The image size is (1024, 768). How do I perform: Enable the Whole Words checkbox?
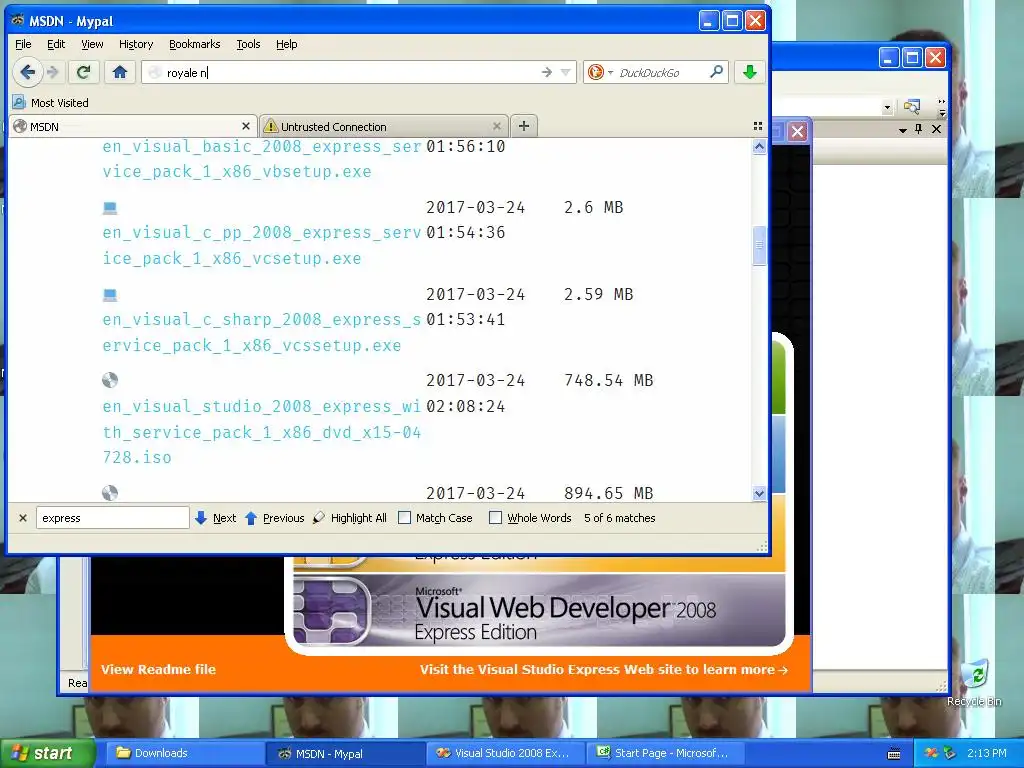pos(496,518)
